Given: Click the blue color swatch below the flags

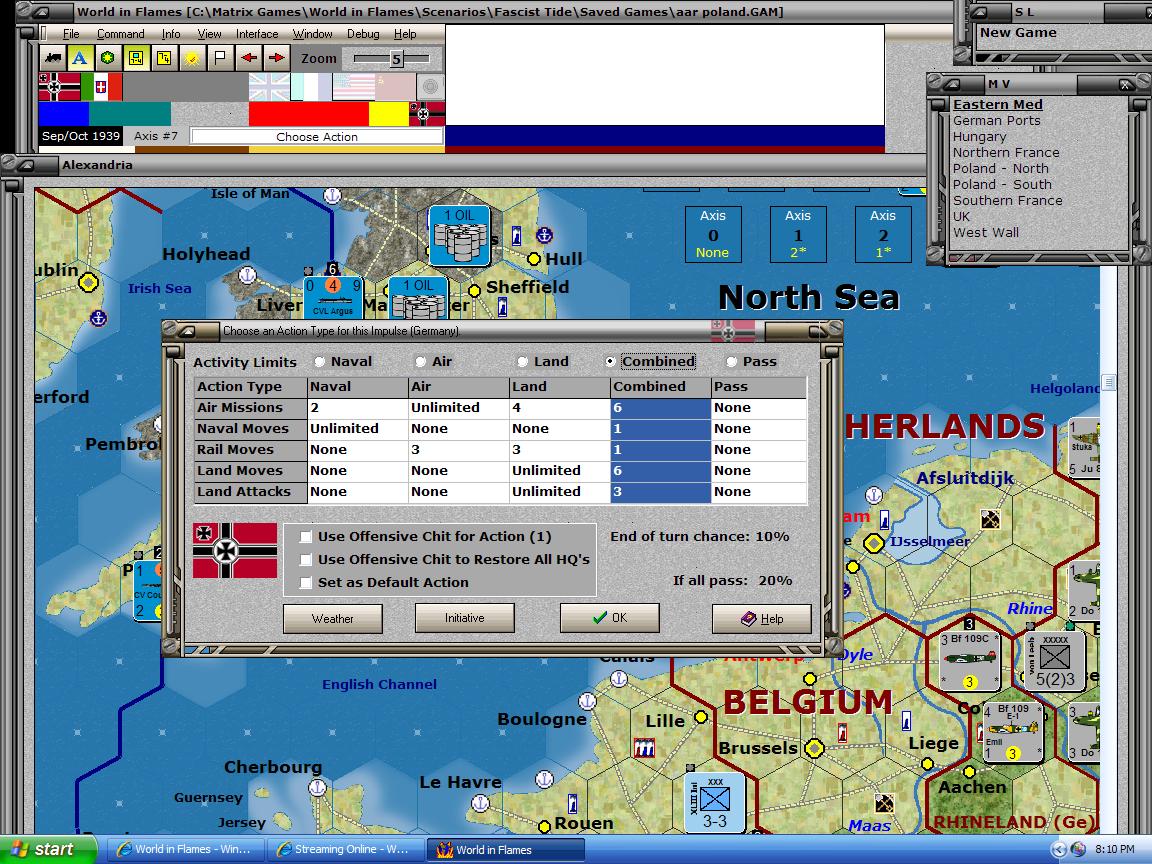Looking at the screenshot, I should click(x=64, y=114).
